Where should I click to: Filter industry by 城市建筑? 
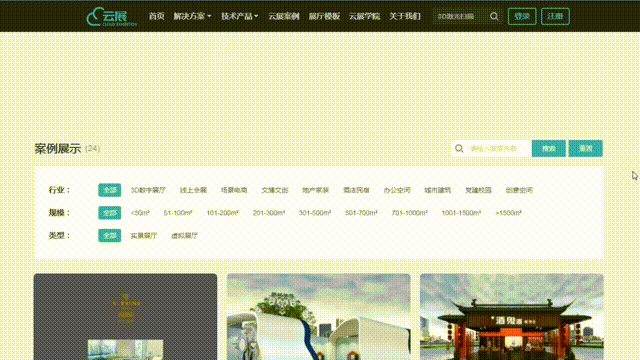point(438,190)
